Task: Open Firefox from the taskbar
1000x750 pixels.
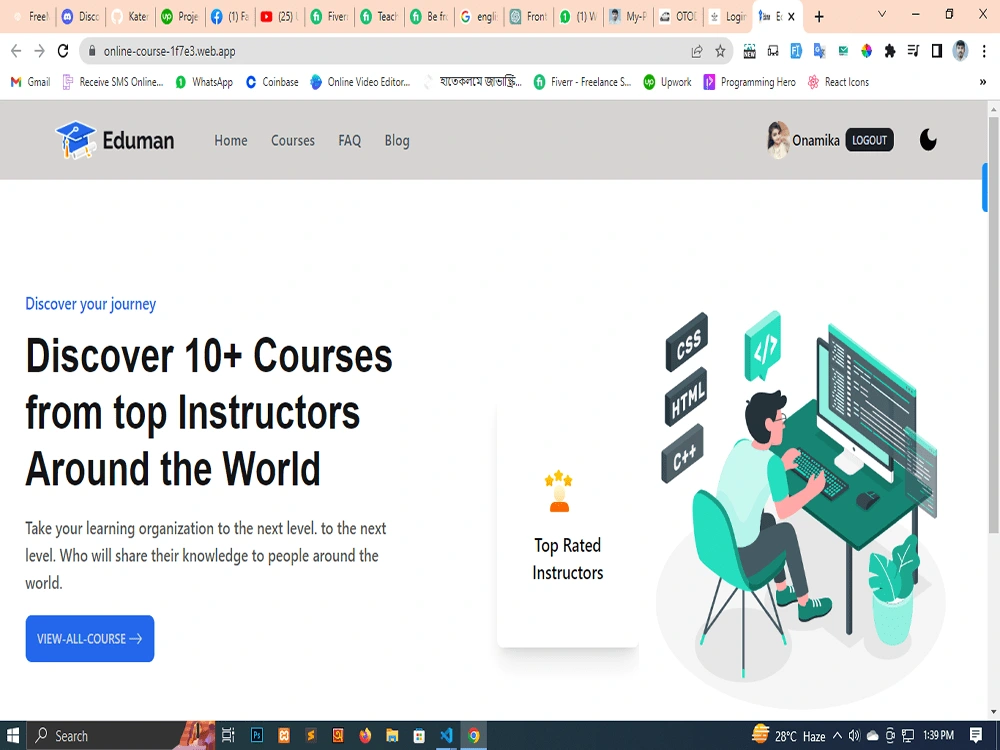Action: [366, 736]
